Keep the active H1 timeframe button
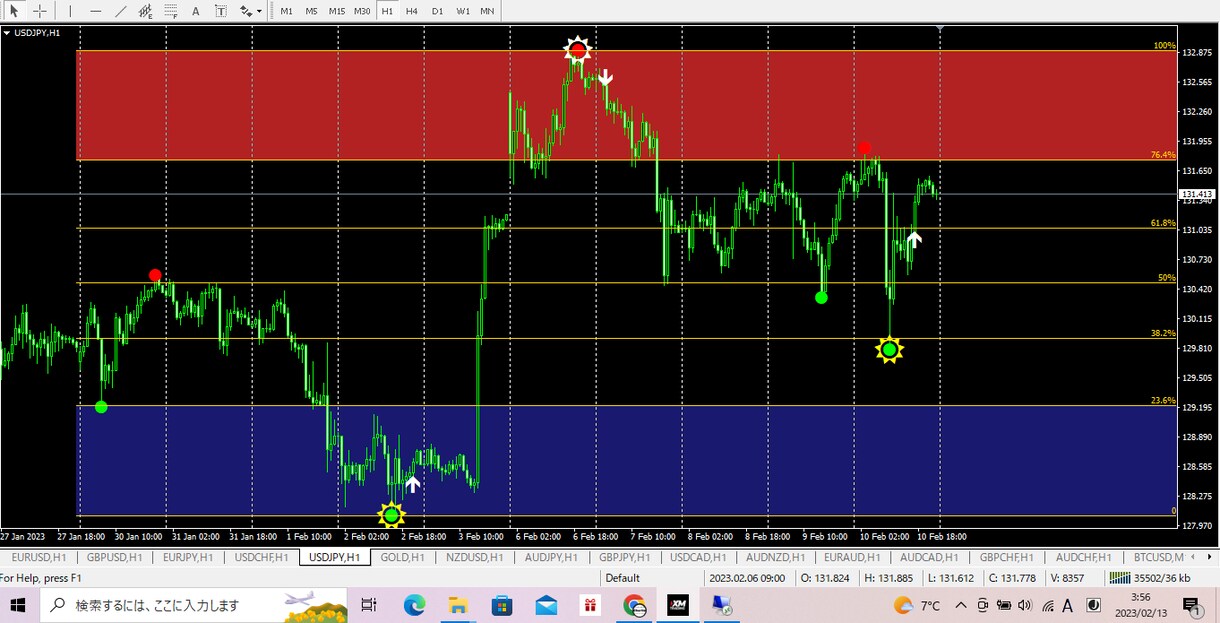1220x623 pixels. pyautogui.click(x=387, y=11)
